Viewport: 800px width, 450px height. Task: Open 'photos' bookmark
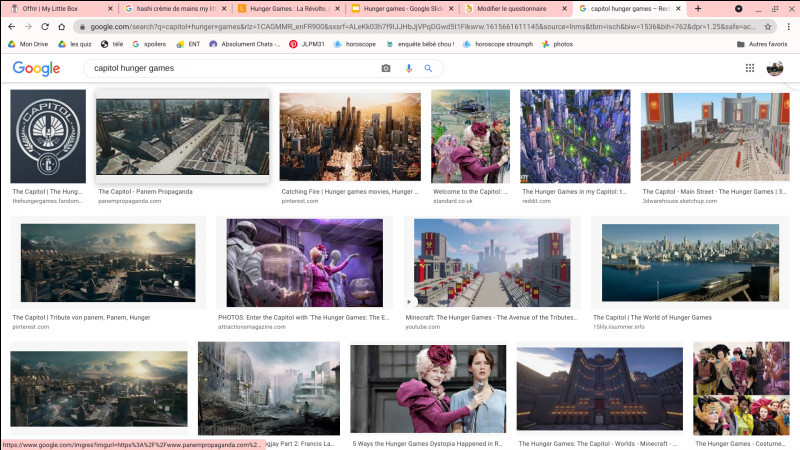tap(557, 44)
